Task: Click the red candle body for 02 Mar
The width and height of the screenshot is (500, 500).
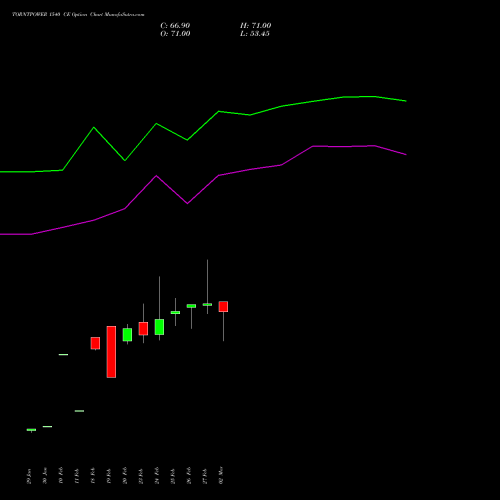Action: click(223, 307)
